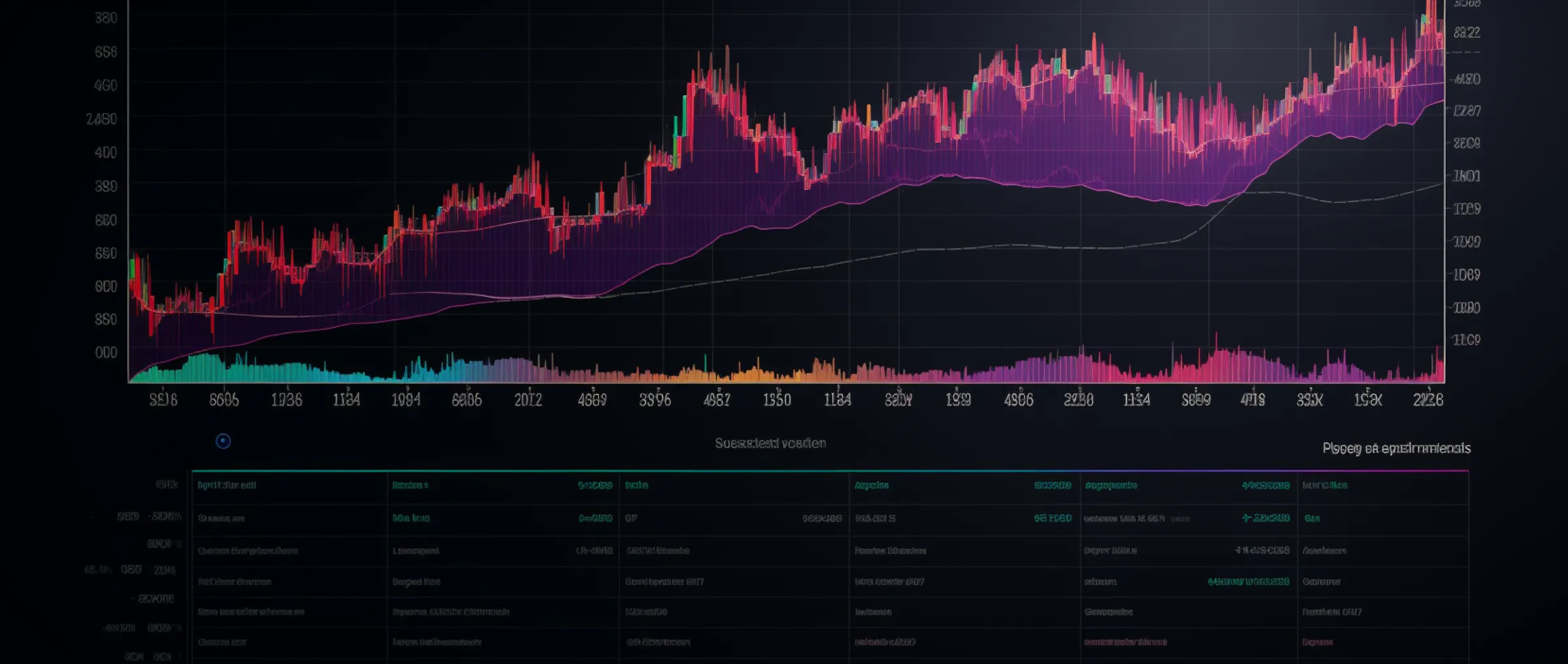Image resolution: width=1568 pixels, height=664 pixels.
Task: Click the 1801 value on the right price axis
Action: (x=1466, y=176)
